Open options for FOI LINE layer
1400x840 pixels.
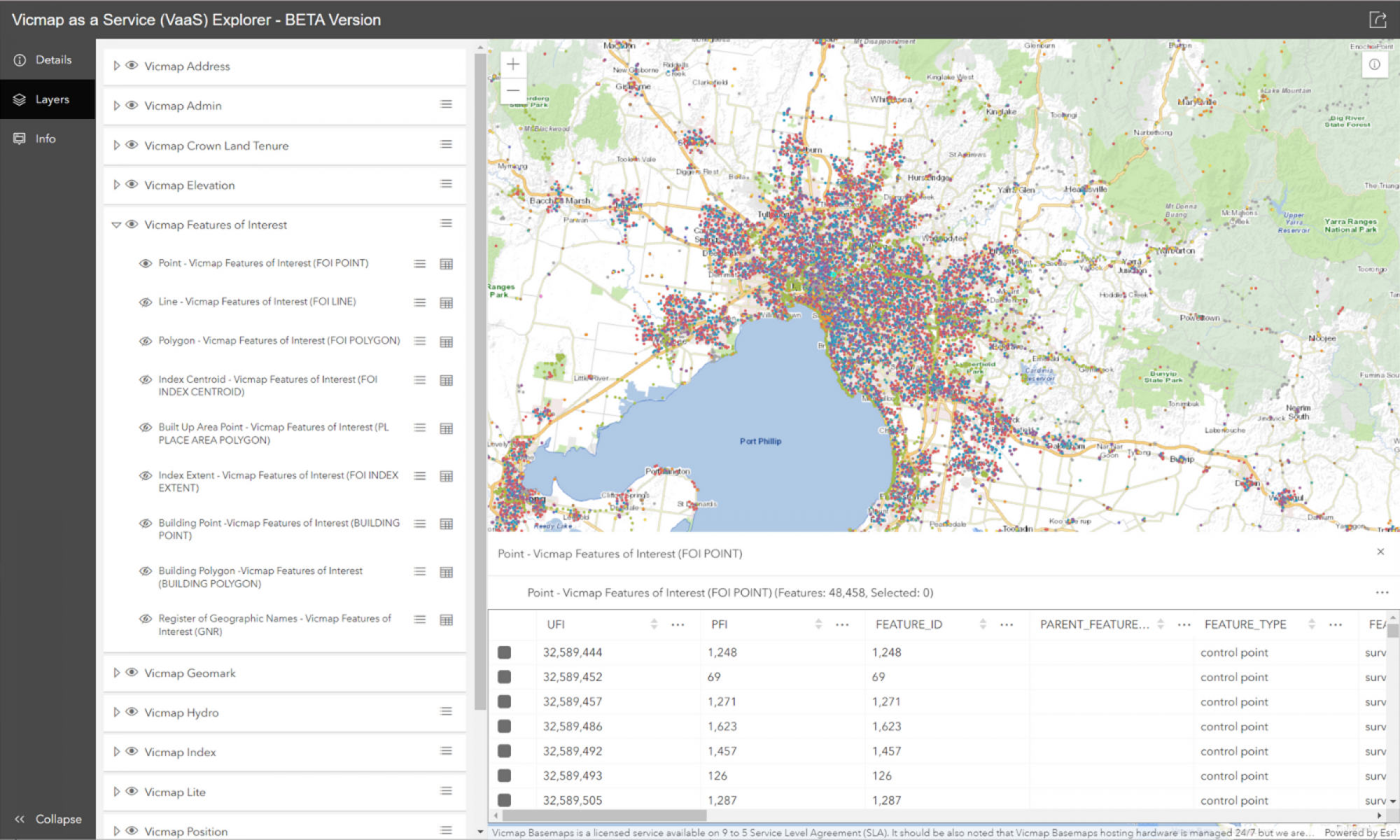(x=420, y=302)
